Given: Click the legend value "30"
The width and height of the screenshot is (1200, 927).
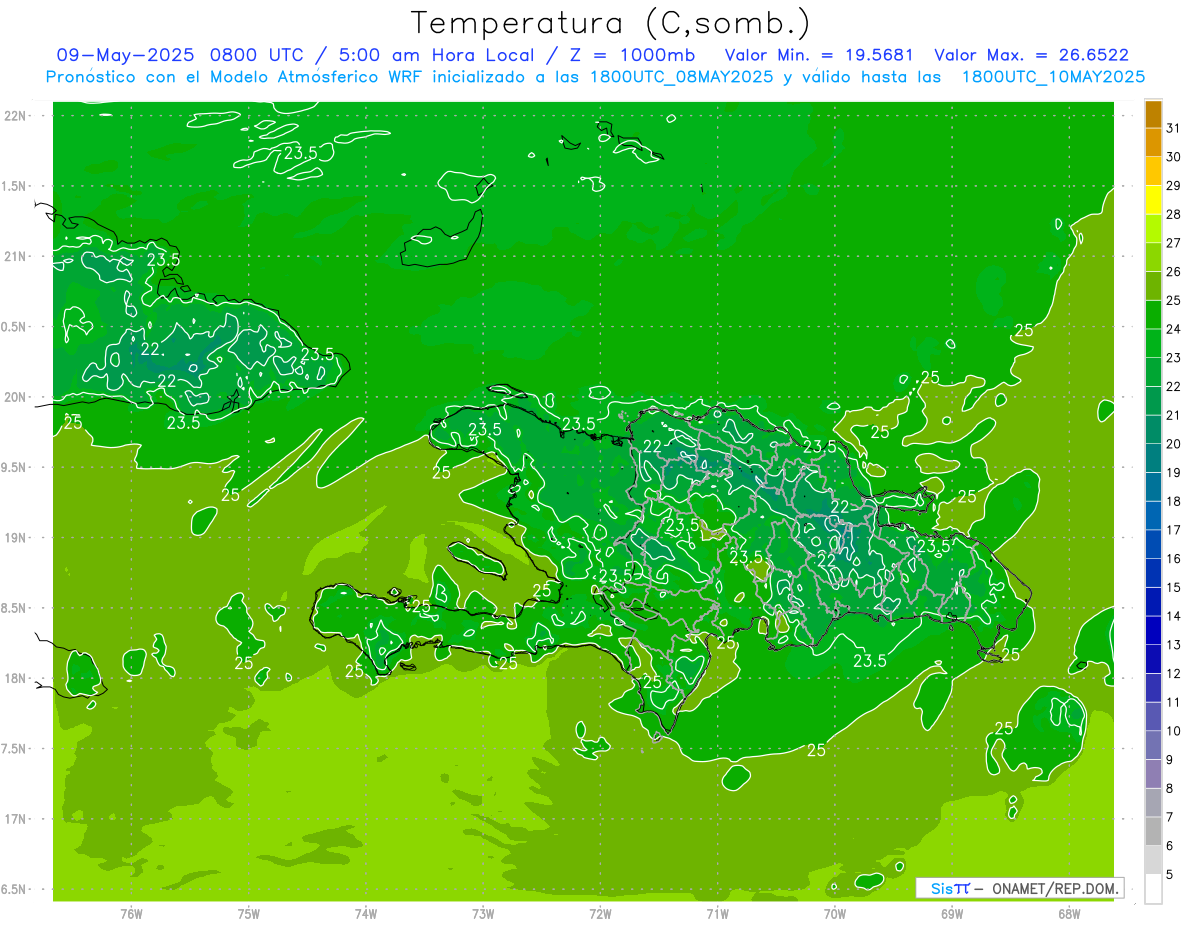Looking at the screenshot, I should pyautogui.click(x=1174, y=157).
